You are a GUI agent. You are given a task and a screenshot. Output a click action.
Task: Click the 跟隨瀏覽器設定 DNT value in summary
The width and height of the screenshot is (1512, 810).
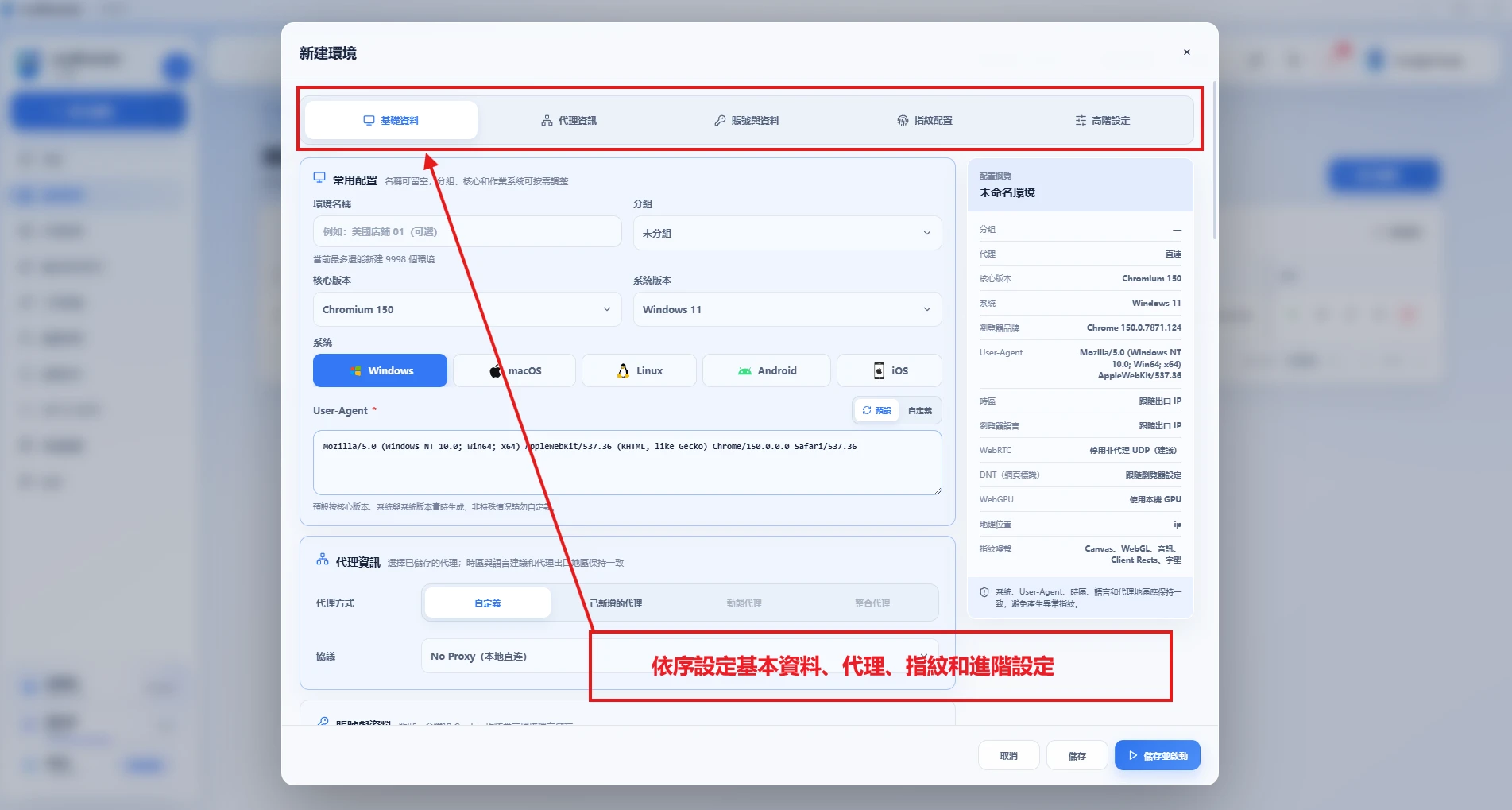1153,475
